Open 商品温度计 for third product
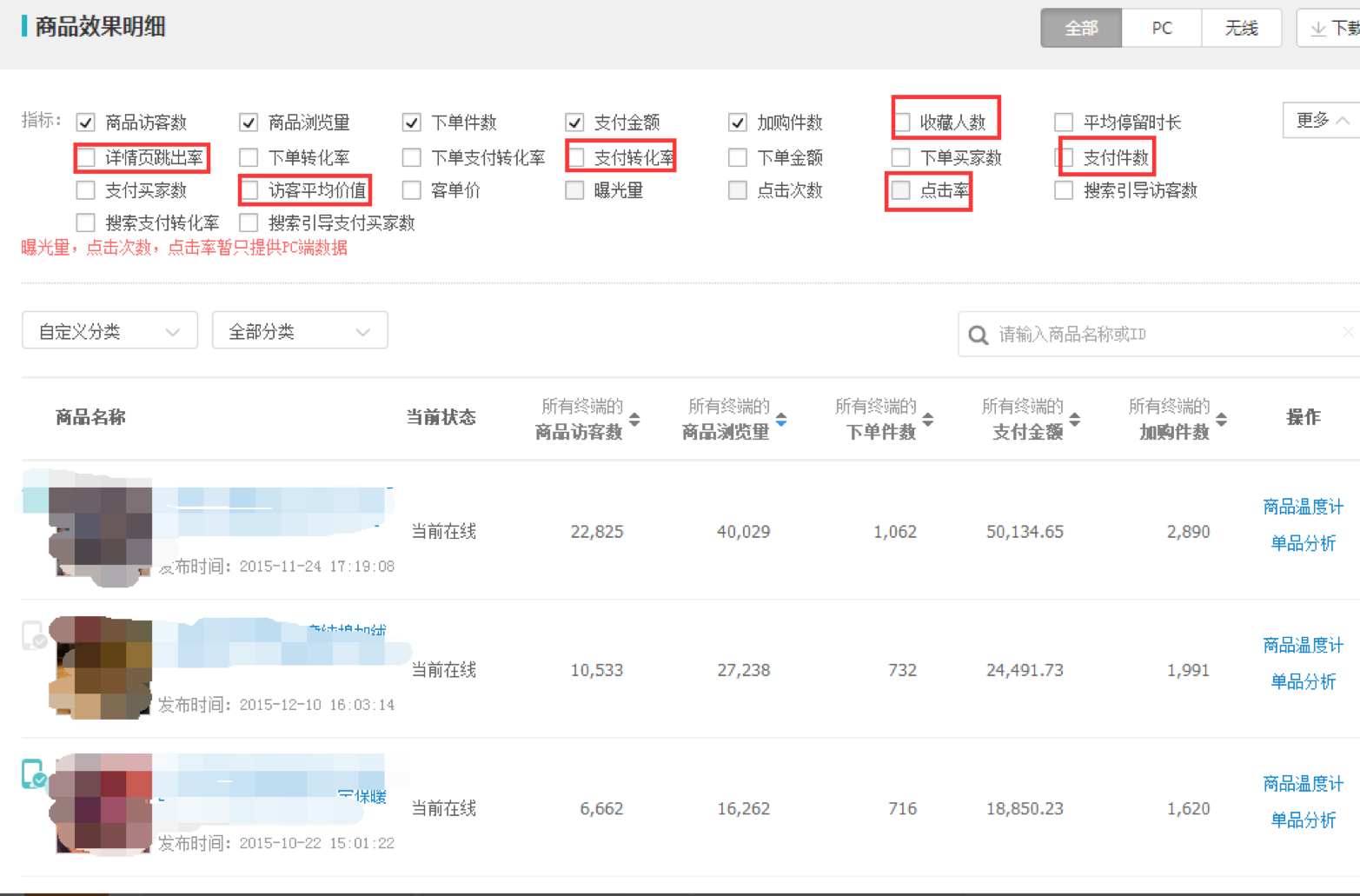 click(1303, 785)
